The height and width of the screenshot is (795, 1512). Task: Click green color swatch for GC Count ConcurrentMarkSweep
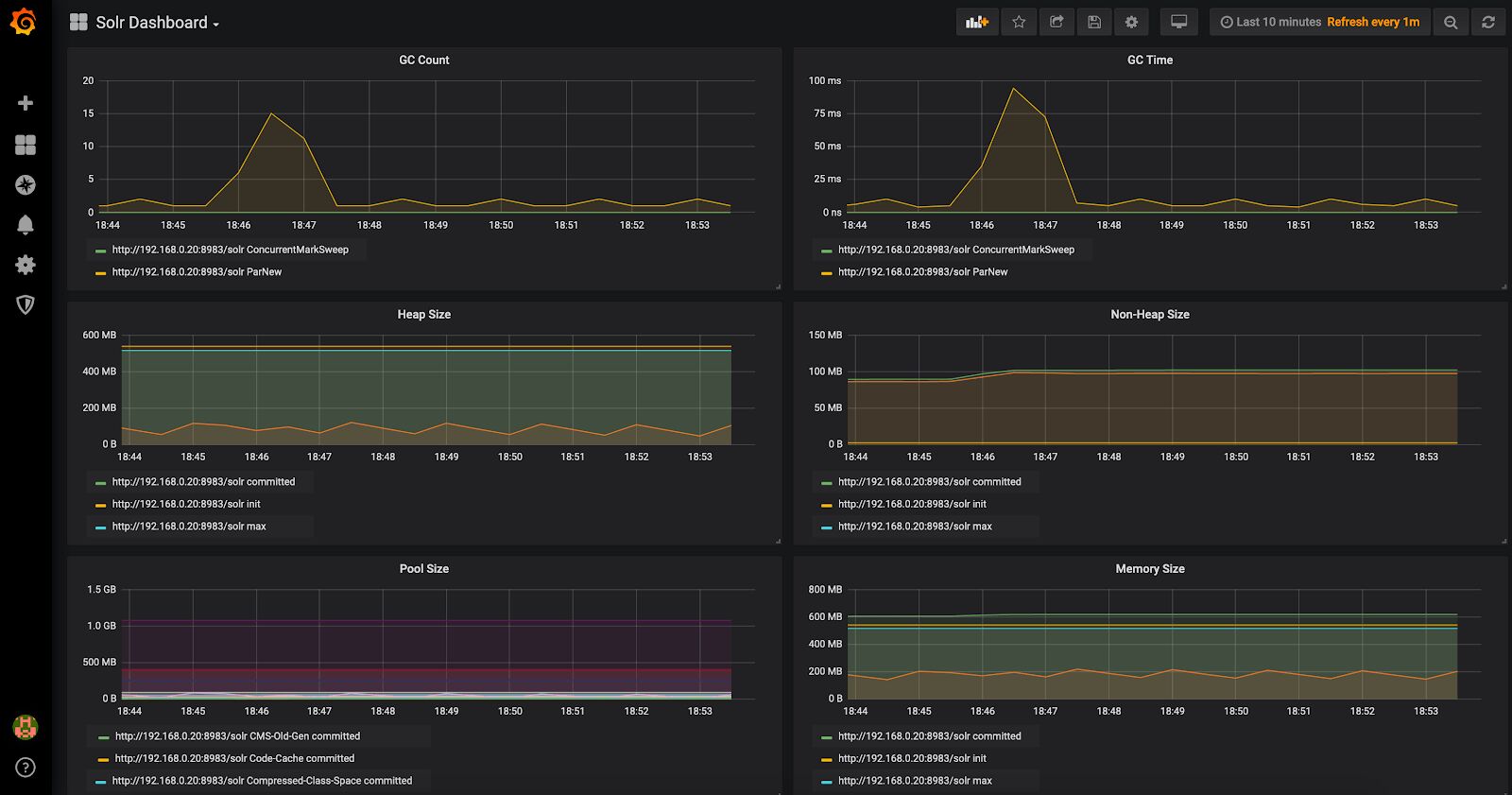click(x=100, y=251)
